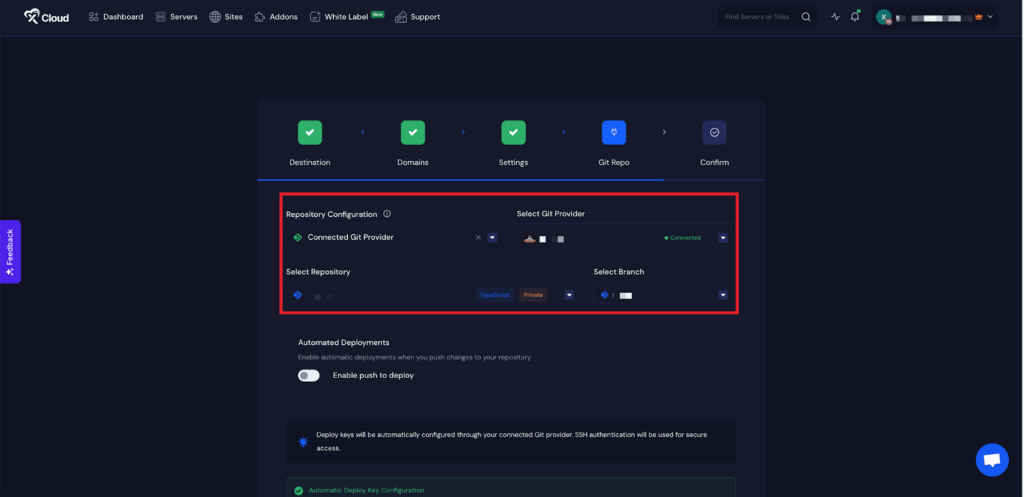Open the chat support bubble
The image size is (1024, 497).
(x=991, y=459)
